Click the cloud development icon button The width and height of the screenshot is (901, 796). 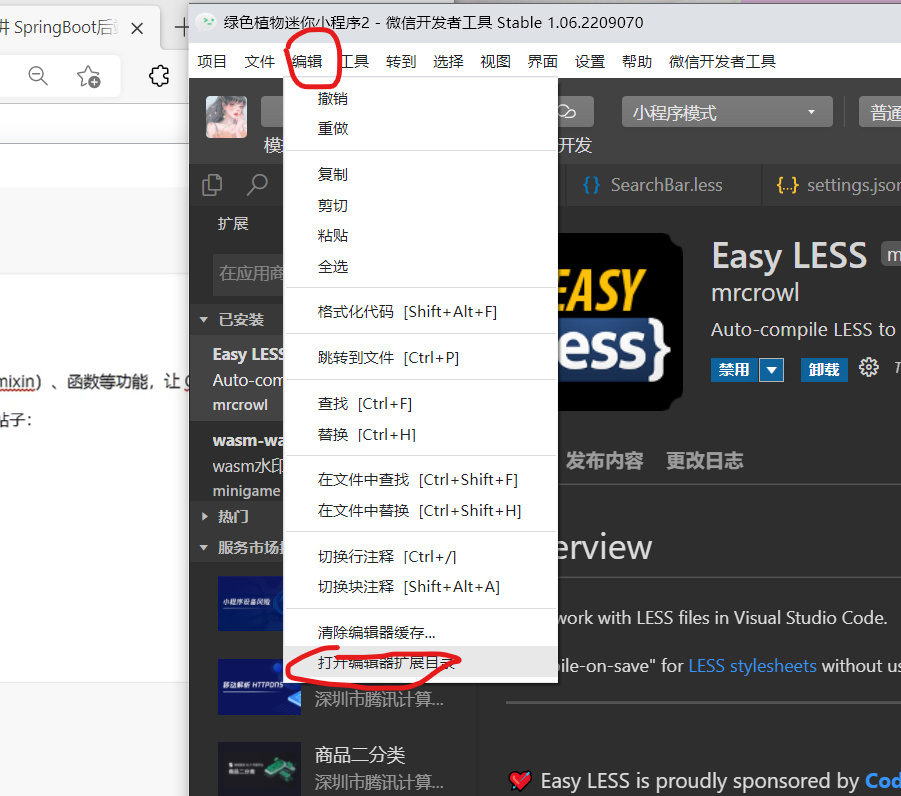[x=575, y=111]
